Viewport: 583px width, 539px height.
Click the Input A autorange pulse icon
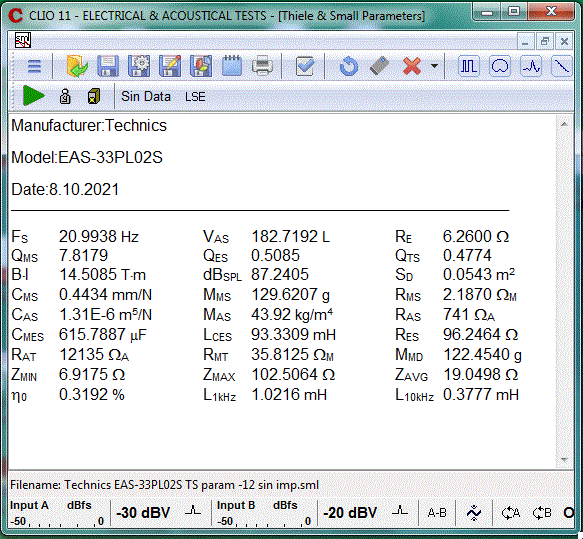tap(193, 510)
